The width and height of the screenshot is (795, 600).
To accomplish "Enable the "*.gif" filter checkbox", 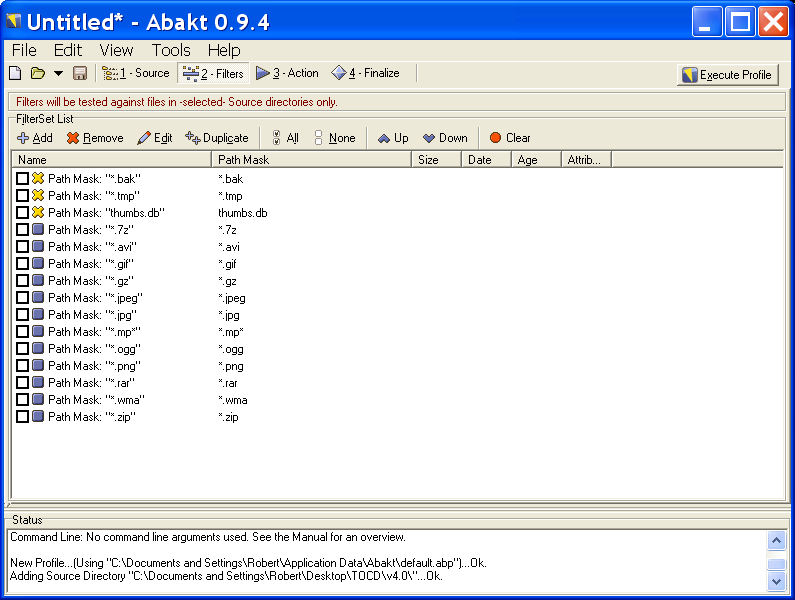I will (22, 264).
